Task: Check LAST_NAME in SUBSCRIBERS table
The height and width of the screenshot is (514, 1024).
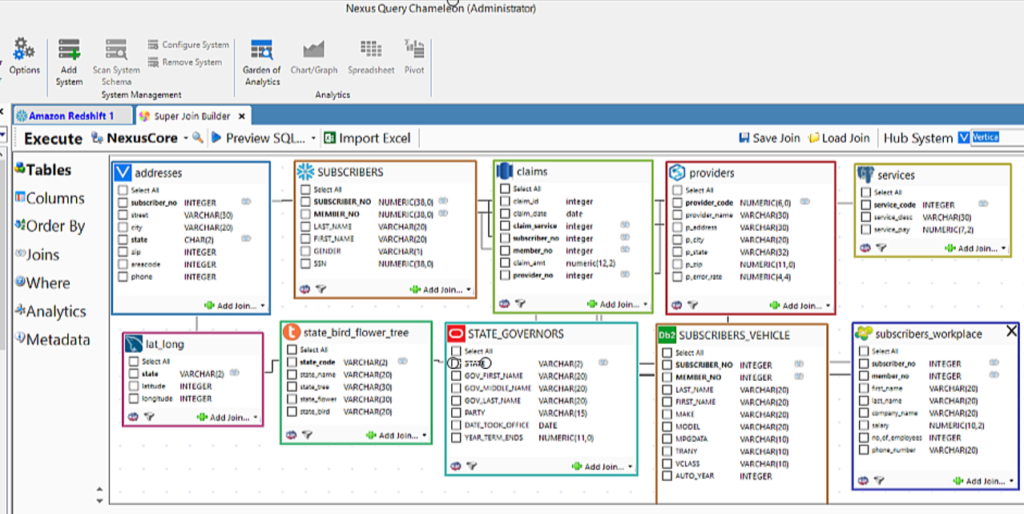Action: pyautogui.click(x=305, y=226)
